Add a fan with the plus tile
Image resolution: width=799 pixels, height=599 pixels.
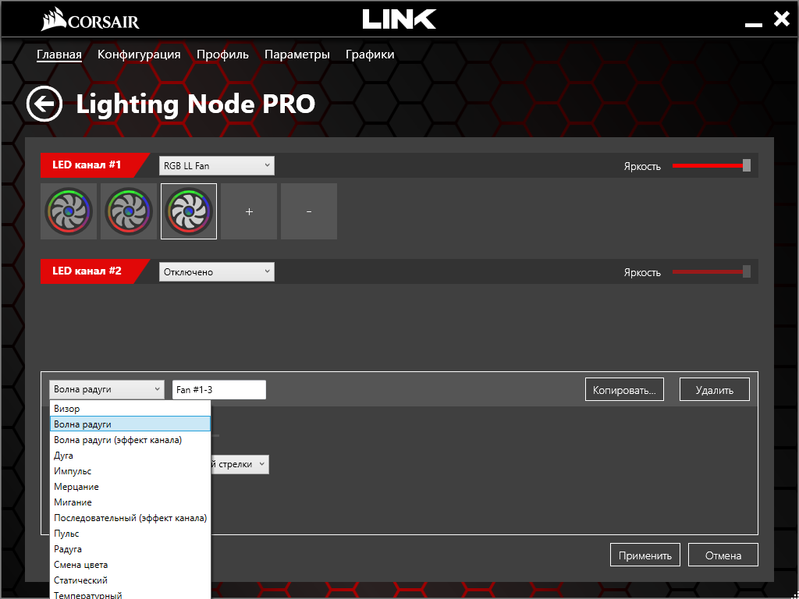[x=249, y=211]
